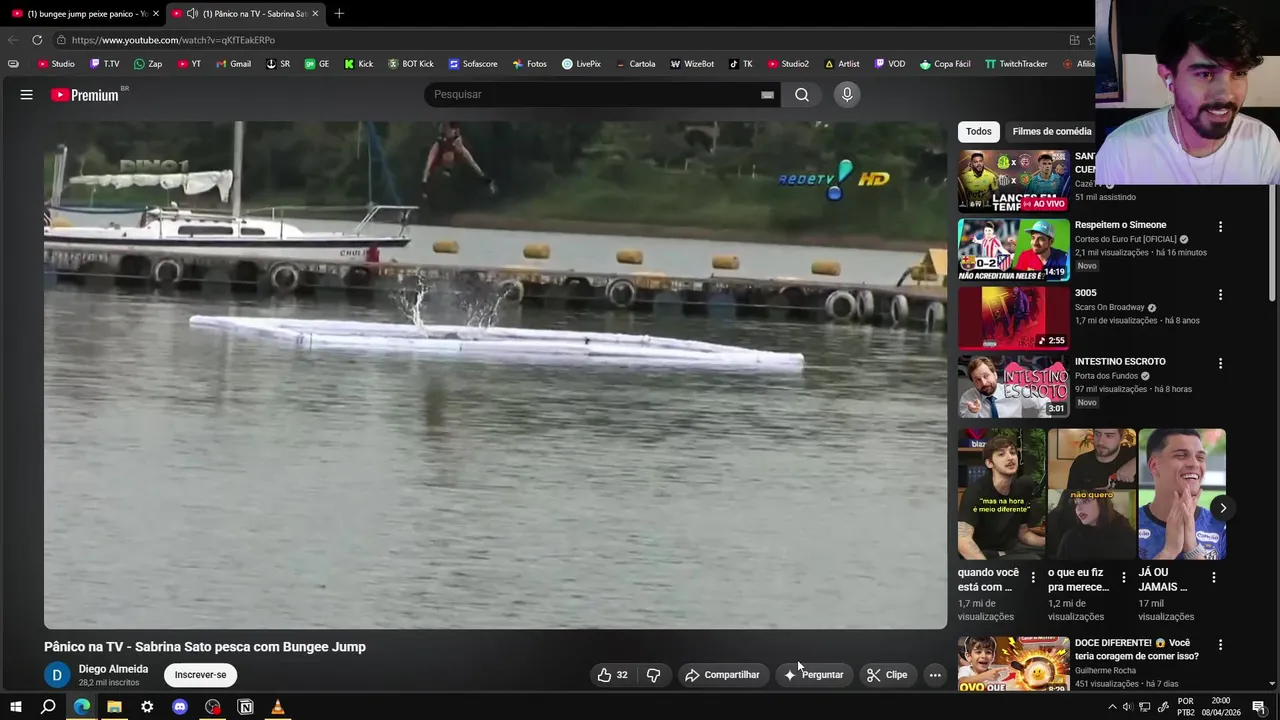Open the Respeitem o Simeone thumbnail
This screenshot has height=720, width=1280.
[1014, 250]
